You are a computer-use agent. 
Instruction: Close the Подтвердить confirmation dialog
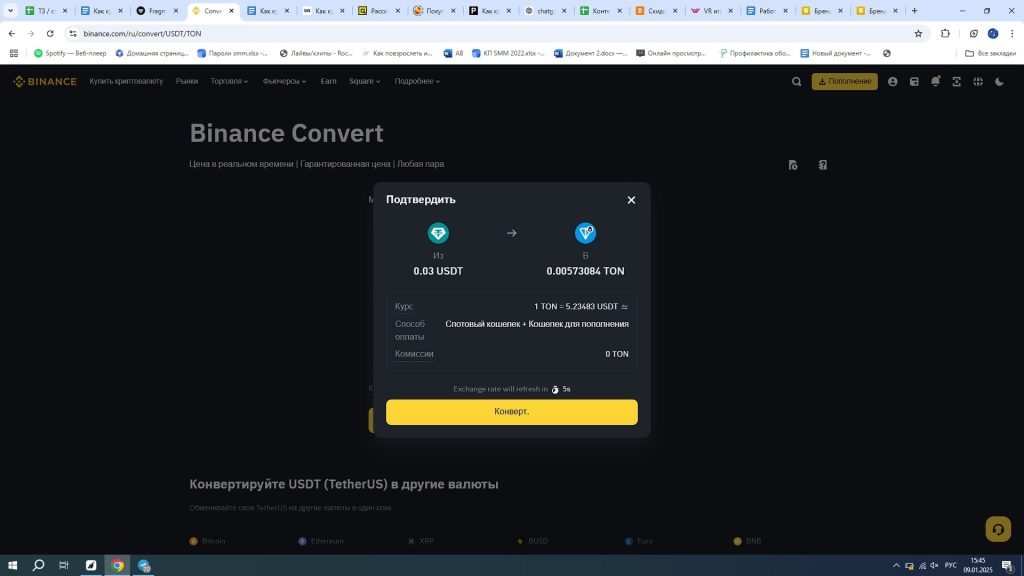[631, 200]
